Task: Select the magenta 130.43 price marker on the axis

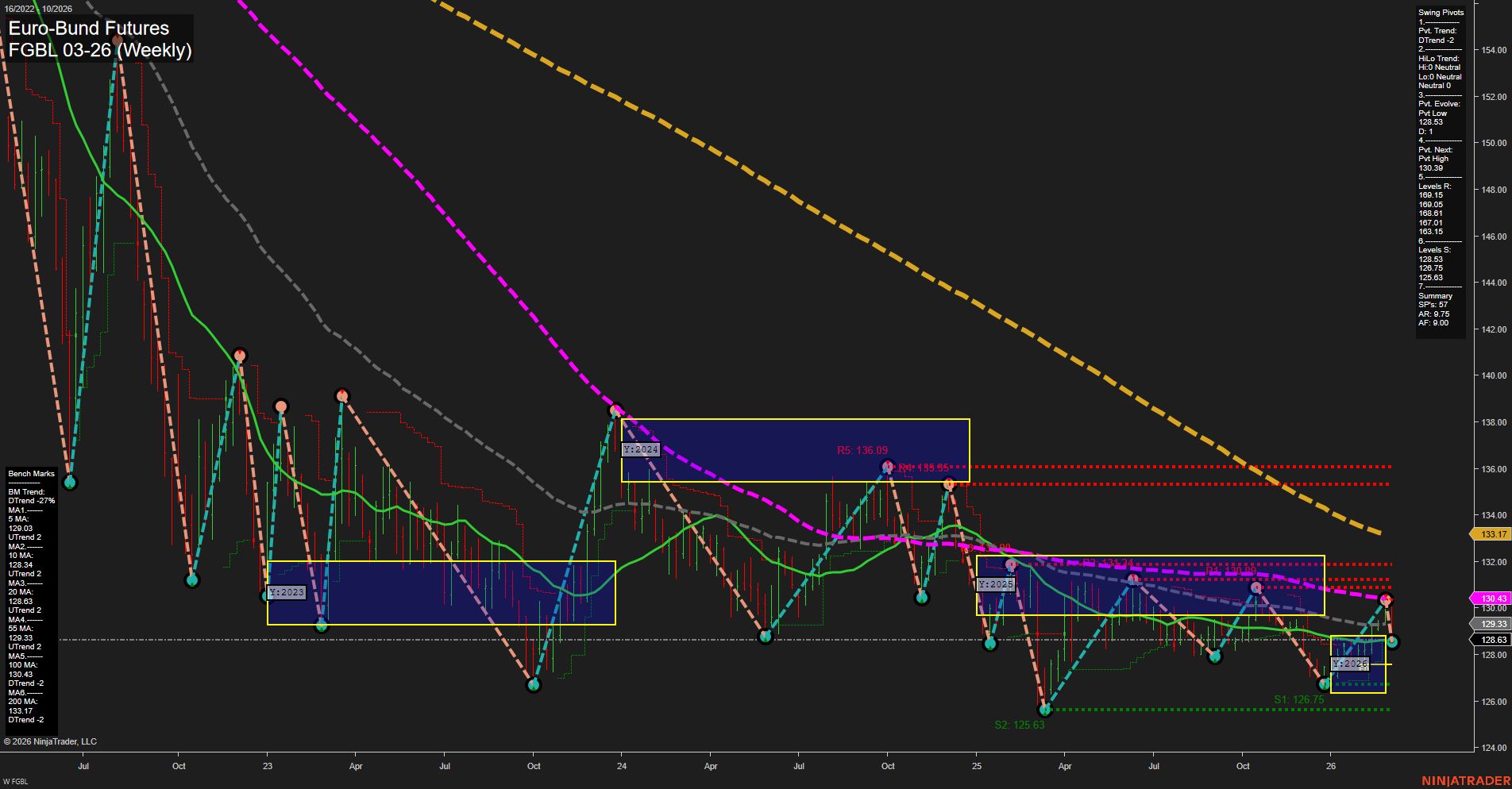Action: pyautogui.click(x=1492, y=598)
